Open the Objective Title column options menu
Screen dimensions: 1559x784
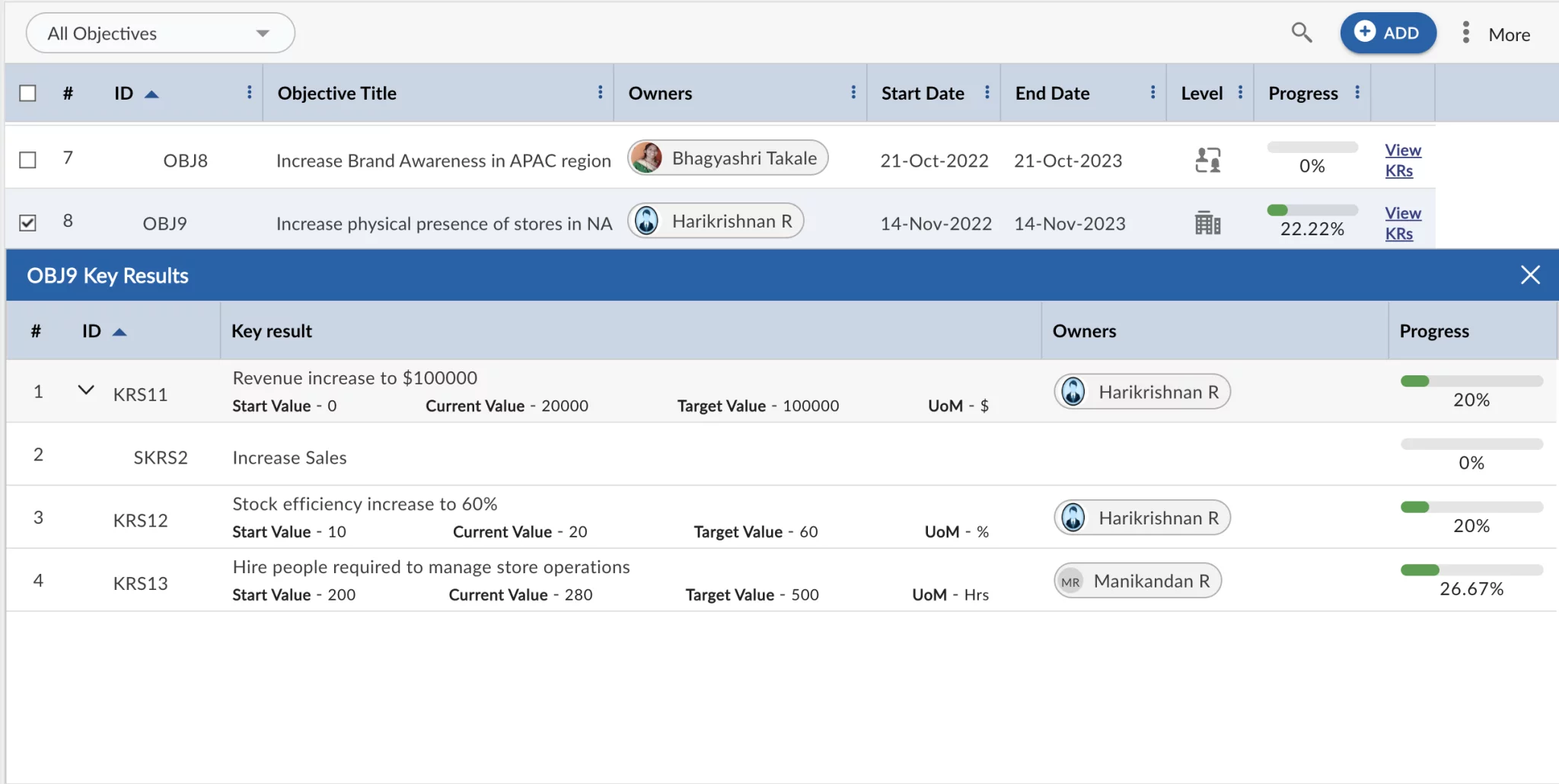click(x=601, y=92)
